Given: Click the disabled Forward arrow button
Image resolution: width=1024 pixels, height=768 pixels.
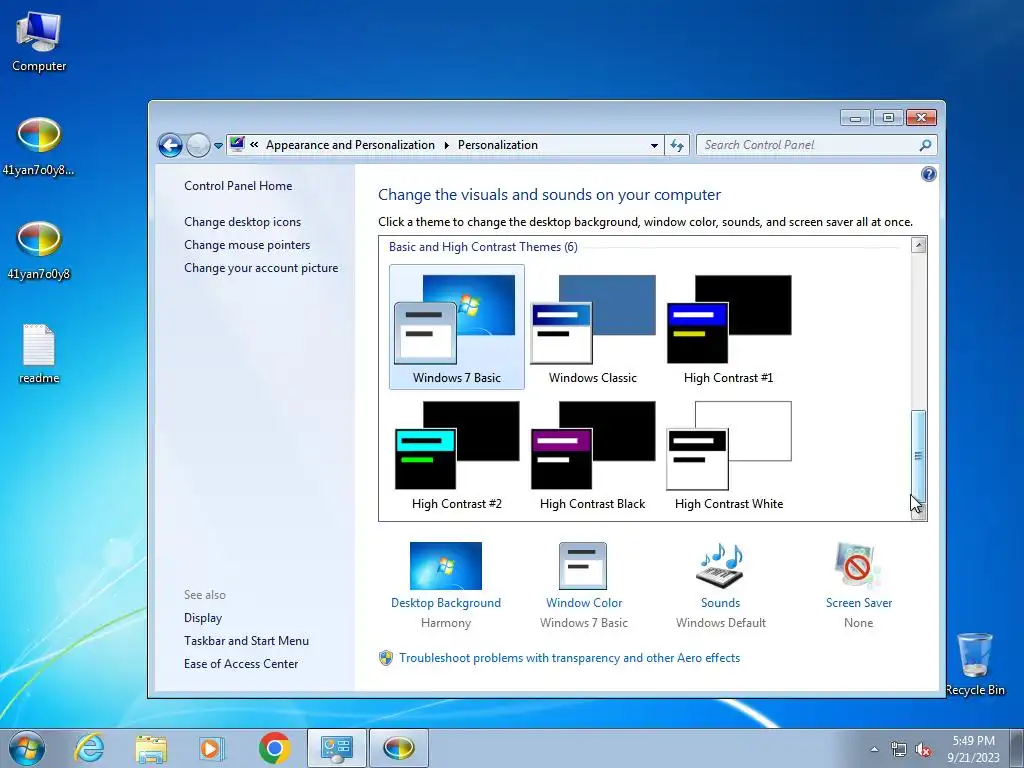Looking at the screenshot, I should tap(198, 145).
